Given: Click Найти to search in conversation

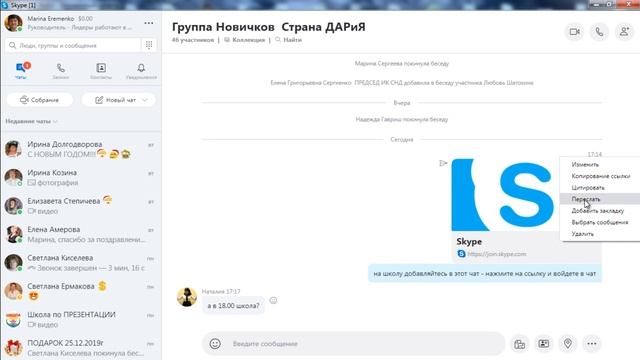Looking at the screenshot, I should [289, 40].
